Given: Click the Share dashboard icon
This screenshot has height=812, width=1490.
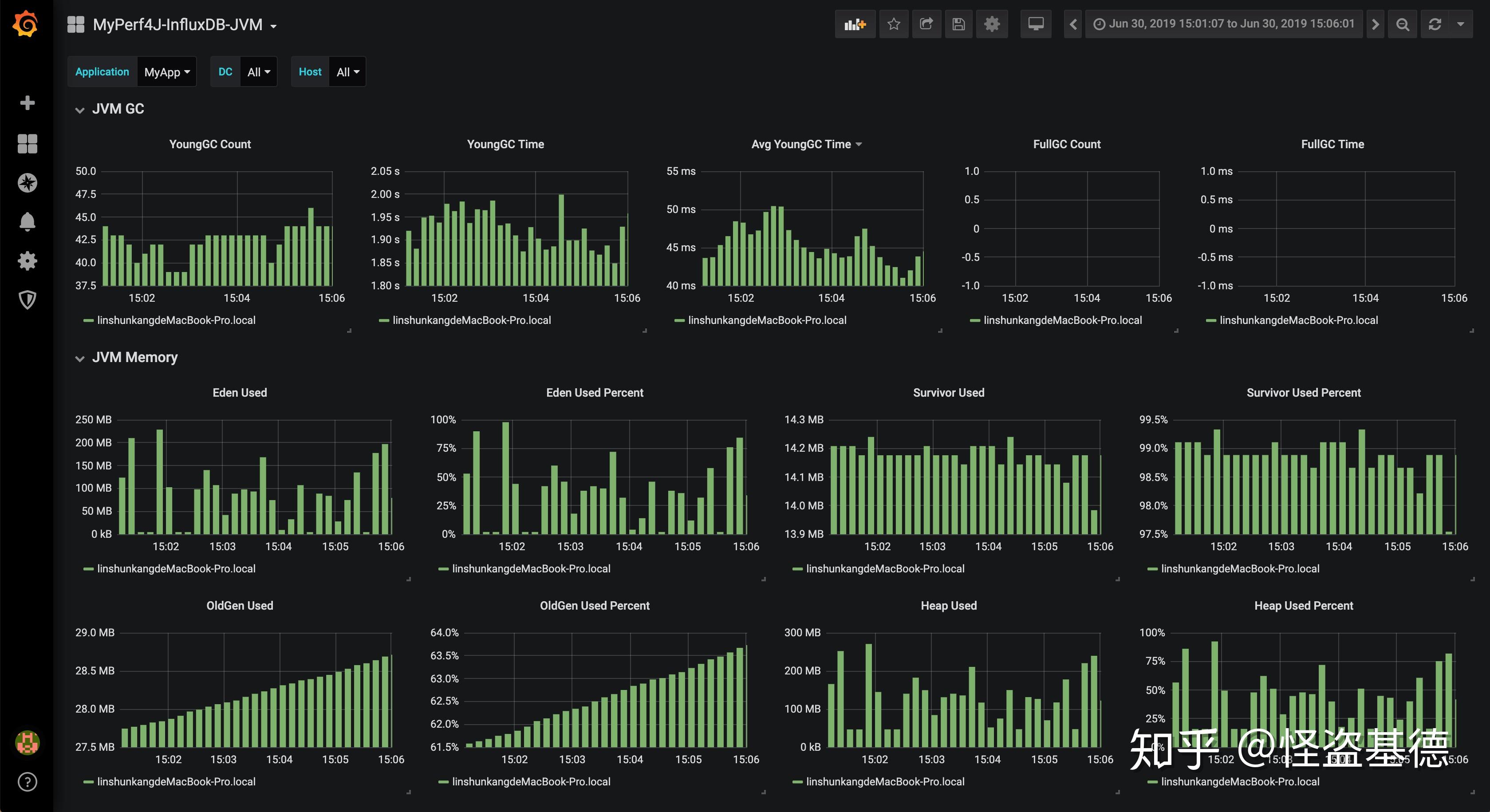Looking at the screenshot, I should click(926, 24).
